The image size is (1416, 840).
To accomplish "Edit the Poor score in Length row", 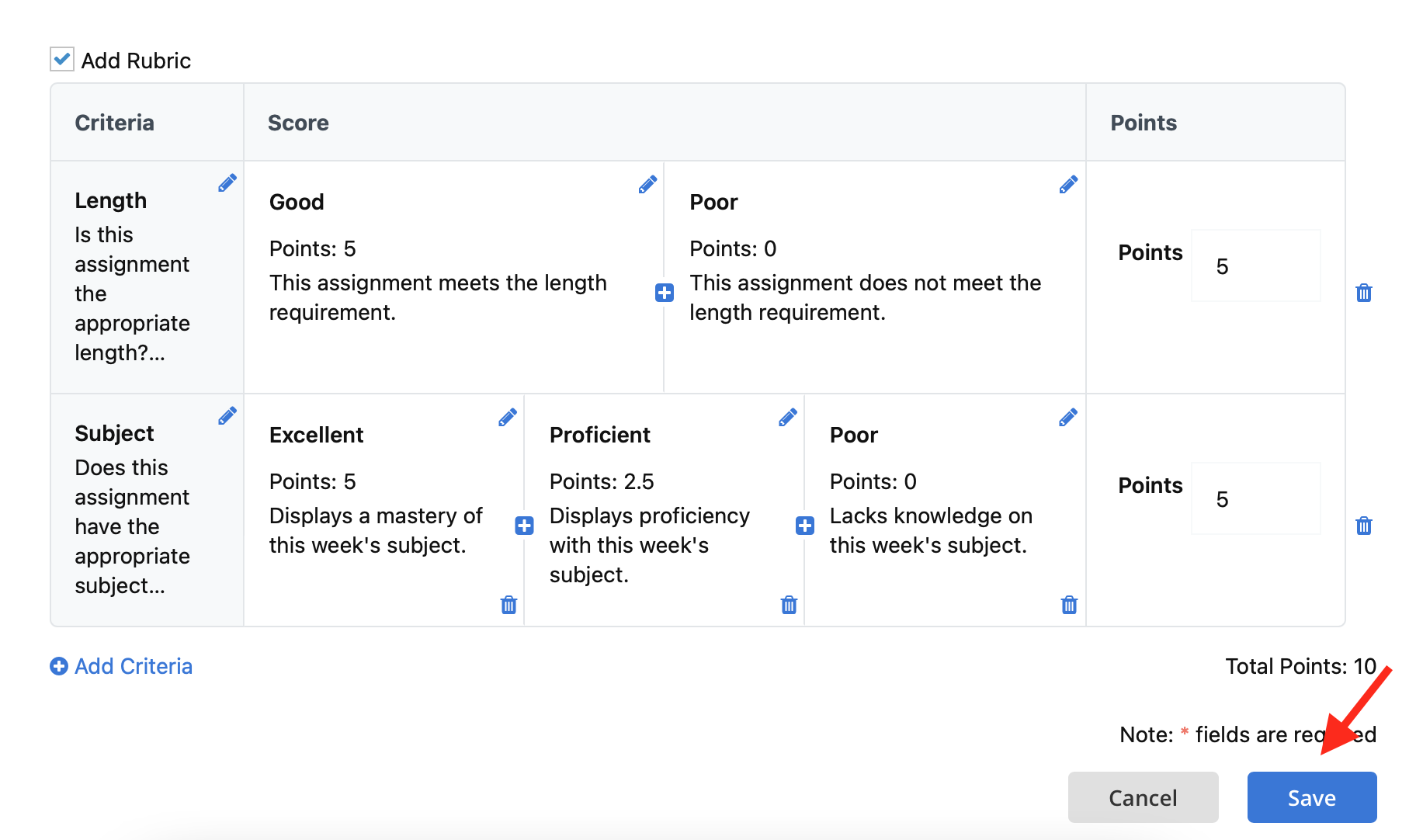I will [1068, 185].
